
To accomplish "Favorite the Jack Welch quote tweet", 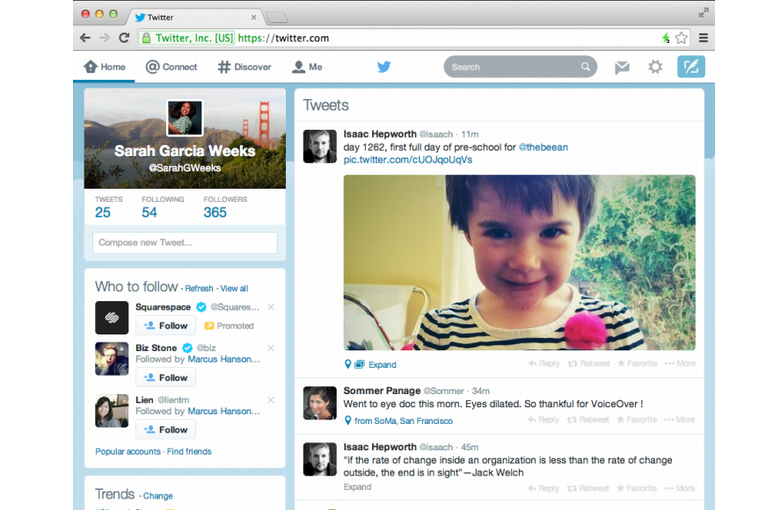I will click(x=637, y=489).
